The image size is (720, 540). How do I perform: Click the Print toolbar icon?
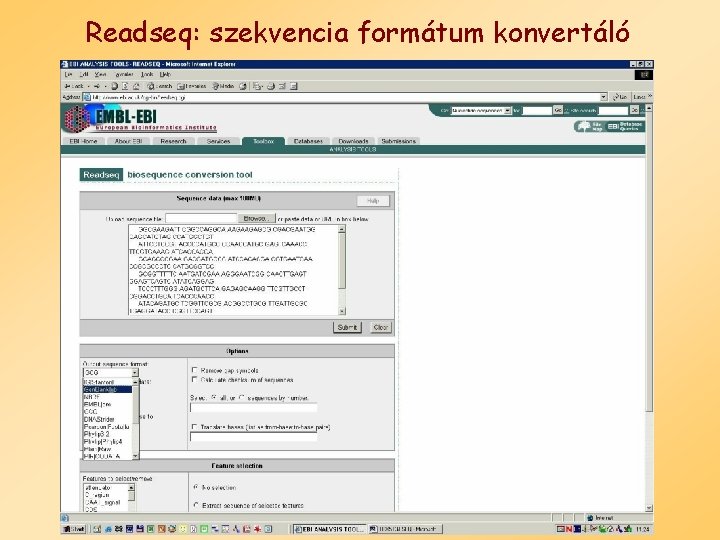tap(271, 86)
